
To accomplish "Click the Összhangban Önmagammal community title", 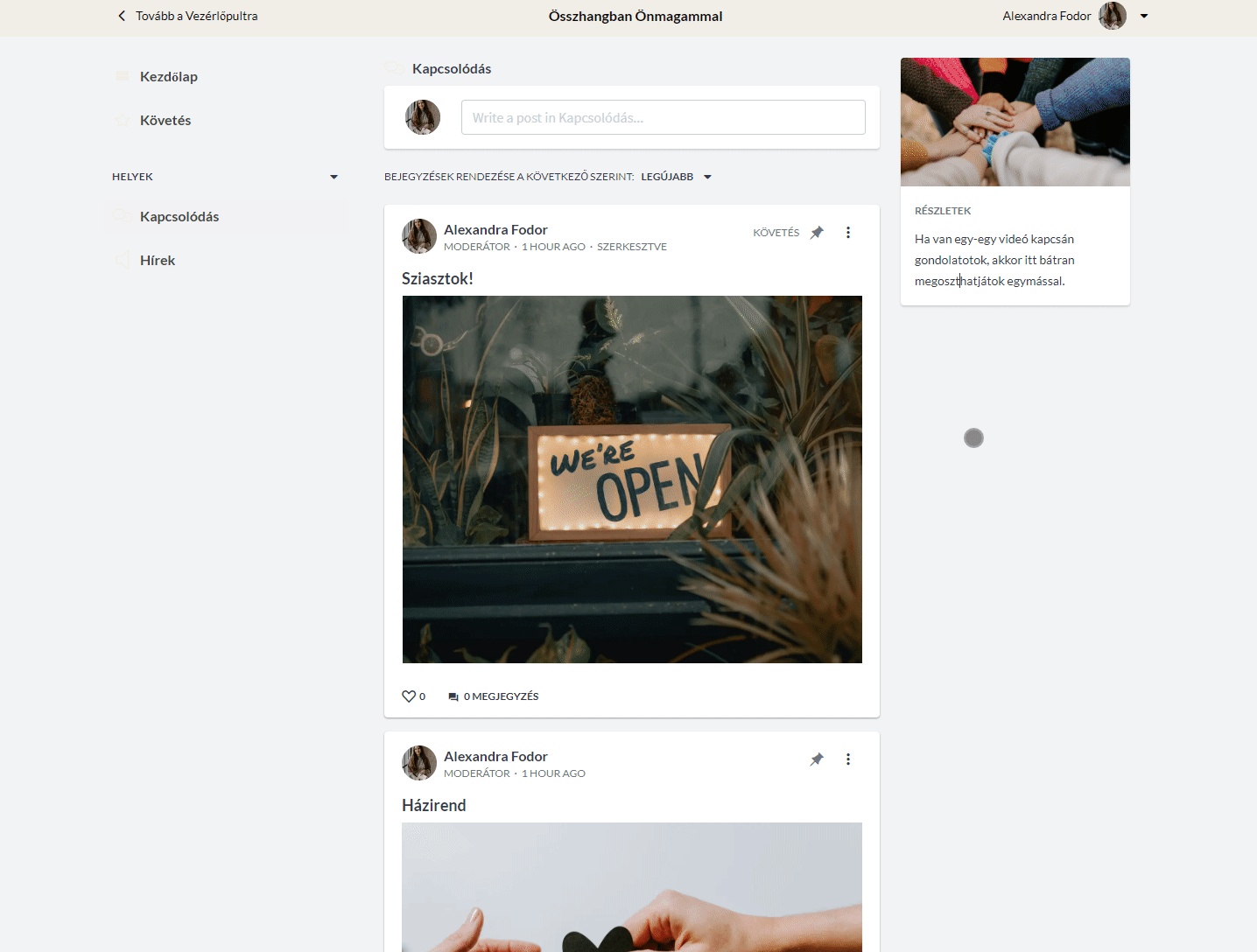I will pos(636,16).
